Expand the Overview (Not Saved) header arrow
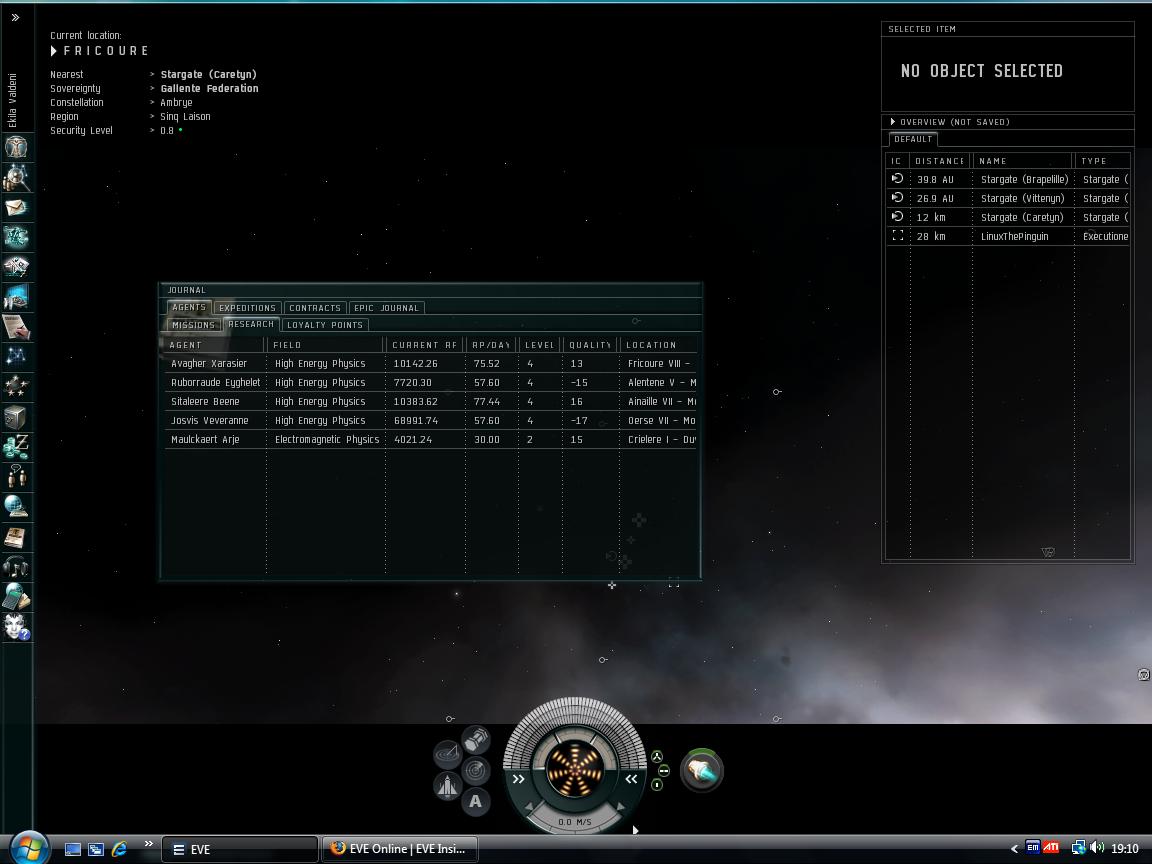1152x864 pixels. point(893,122)
